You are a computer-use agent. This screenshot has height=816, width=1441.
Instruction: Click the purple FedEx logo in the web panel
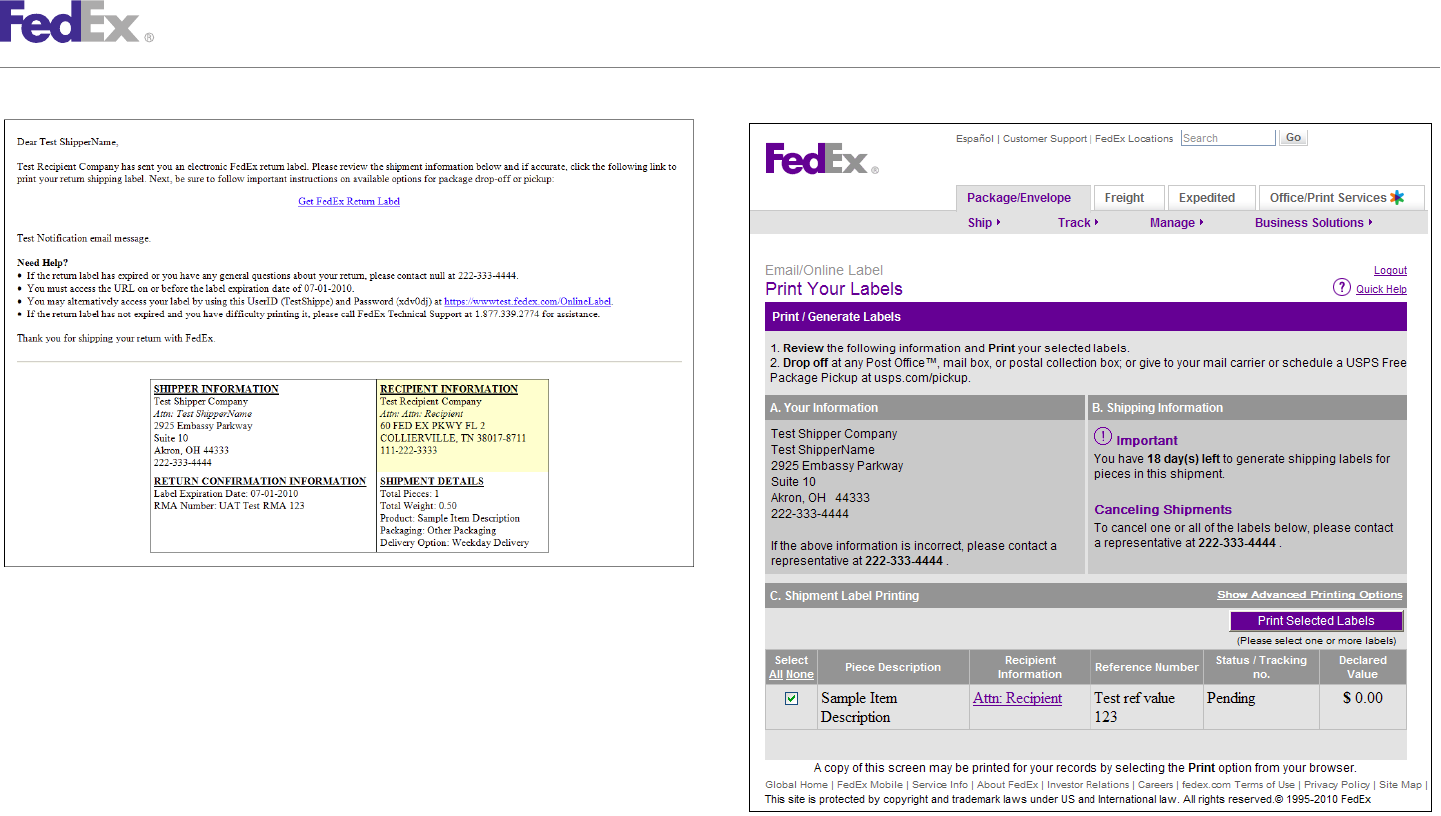(822, 158)
